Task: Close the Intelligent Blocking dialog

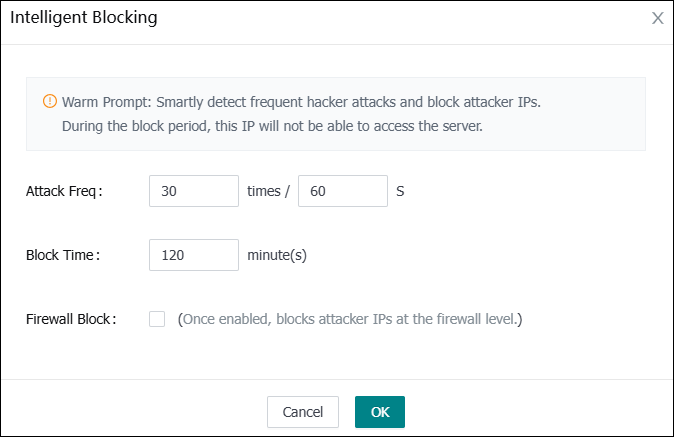Action: (x=657, y=19)
